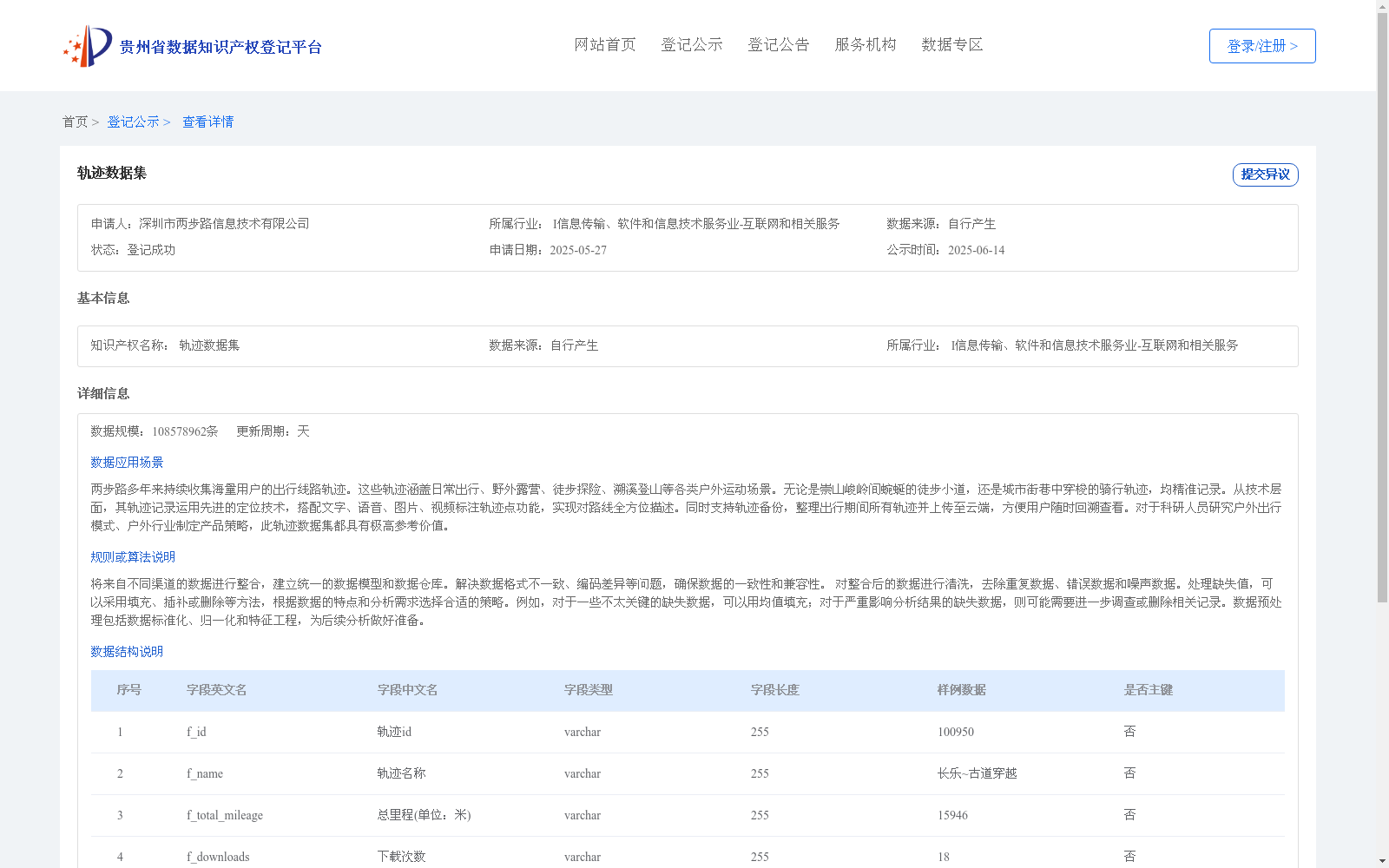The width and height of the screenshot is (1389, 868).
Task: Click the 查看详情 breadcrumb
Action: pyautogui.click(x=207, y=122)
